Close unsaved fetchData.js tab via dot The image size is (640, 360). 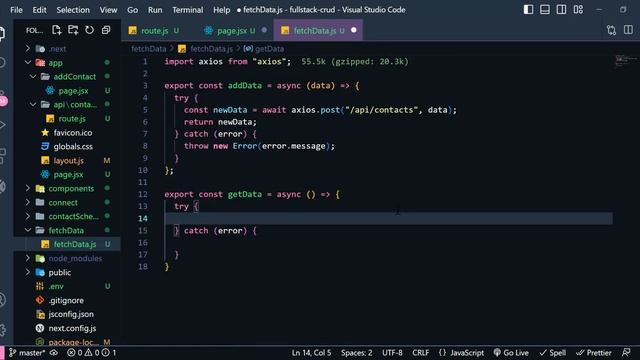353,30
